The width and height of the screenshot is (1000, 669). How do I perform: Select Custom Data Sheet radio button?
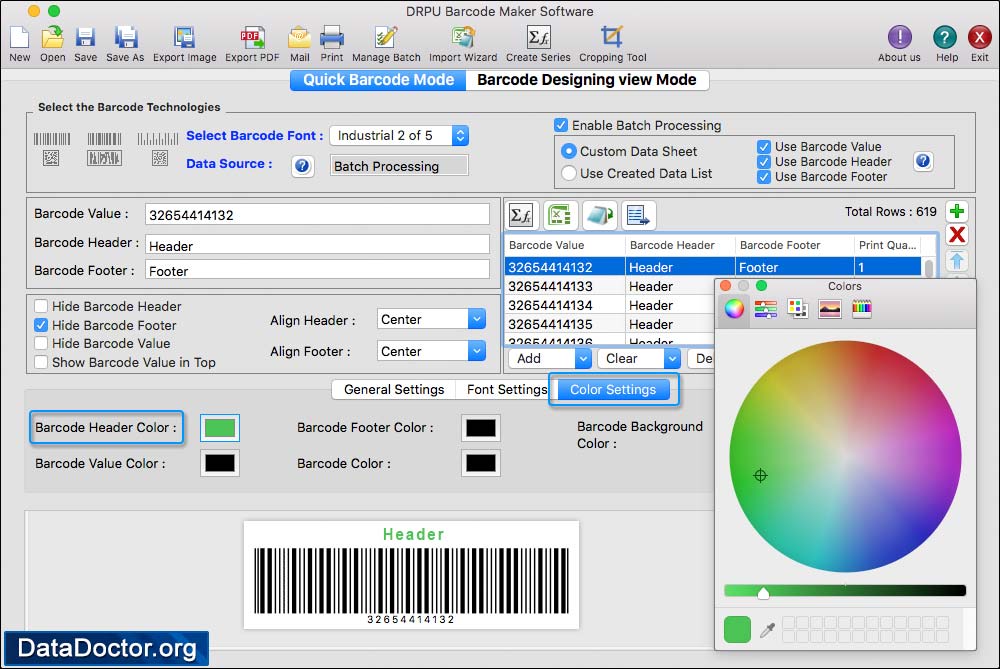click(x=568, y=151)
